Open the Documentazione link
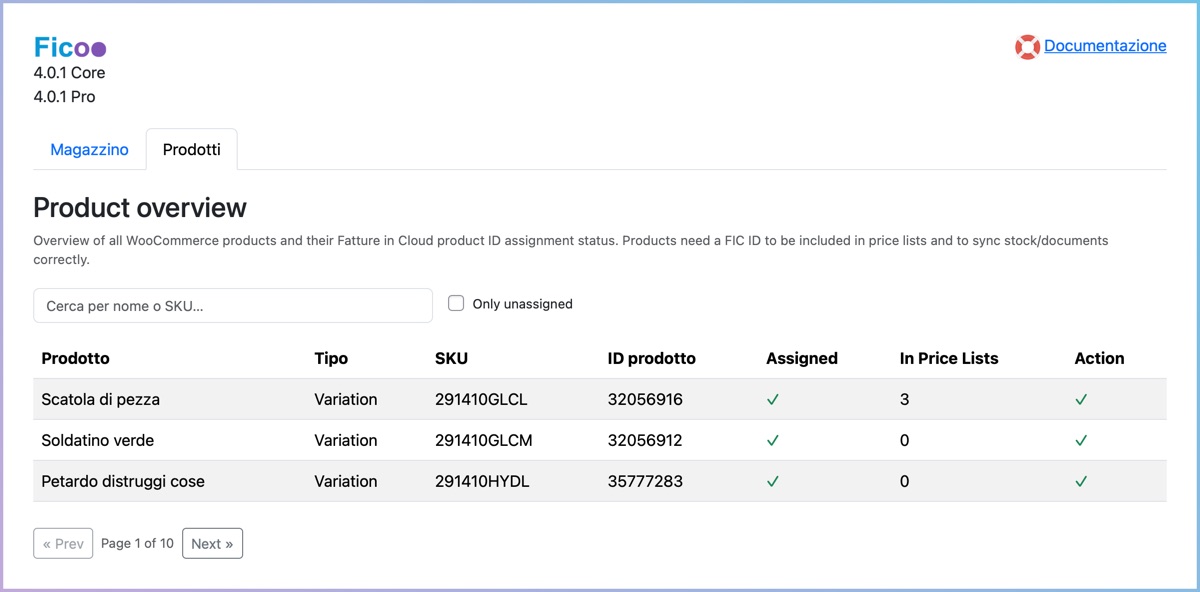 pos(1105,46)
